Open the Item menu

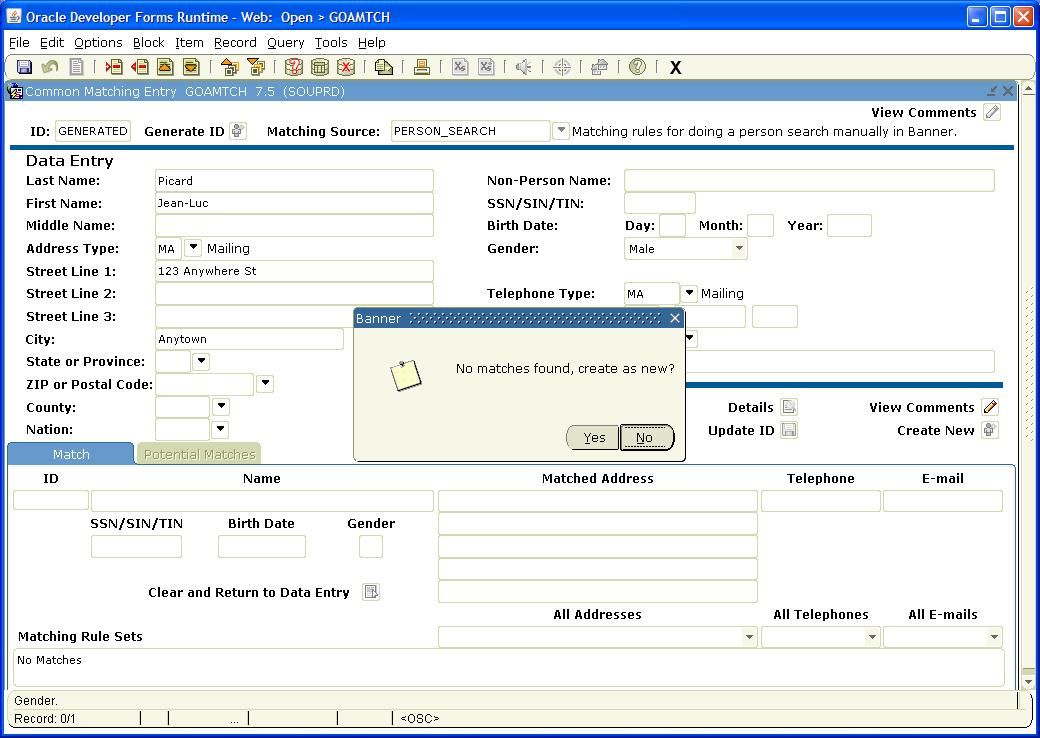coord(189,42)
